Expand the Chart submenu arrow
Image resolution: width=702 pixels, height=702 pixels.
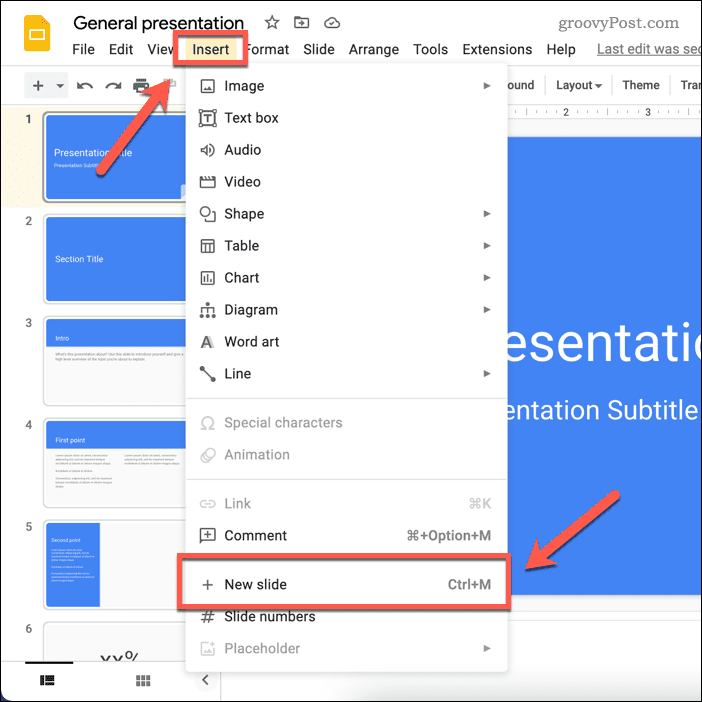(x=487, y=278)
